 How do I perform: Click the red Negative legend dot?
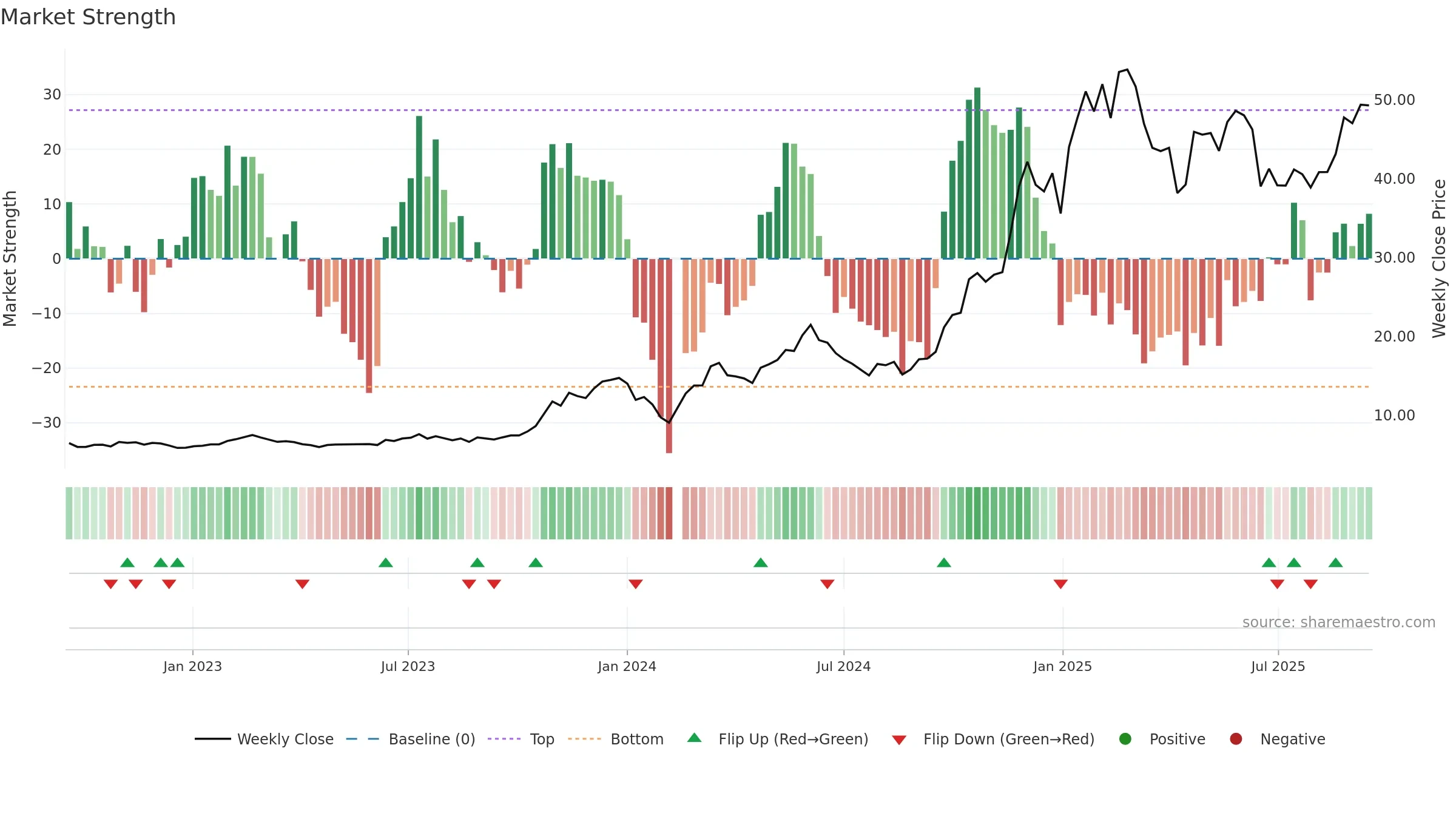point(1236,739)
